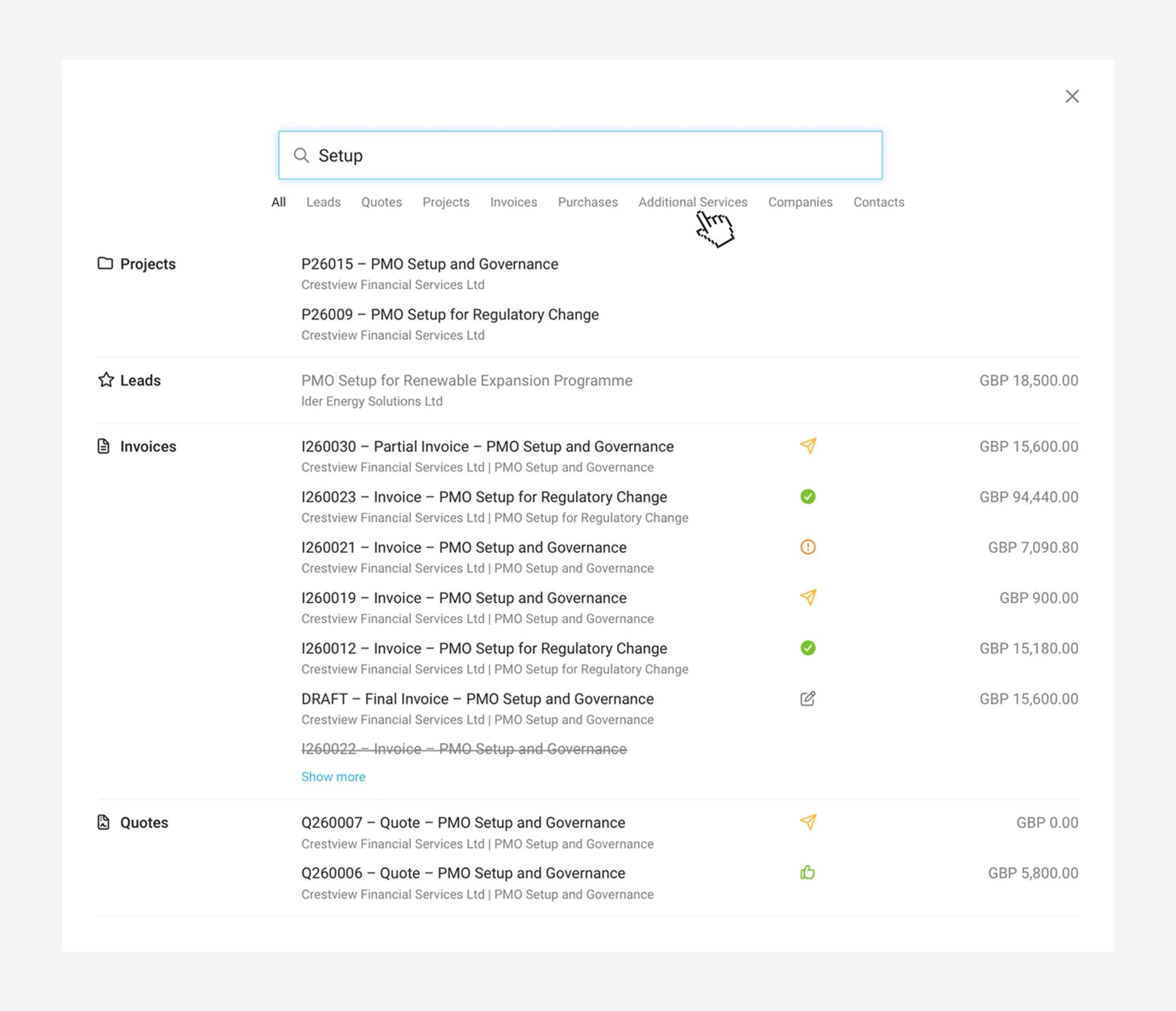Image resolution: width=1176 pixels, height=1011 pixels.
Task: Click into the Setup search field
Action: [581, 155]
